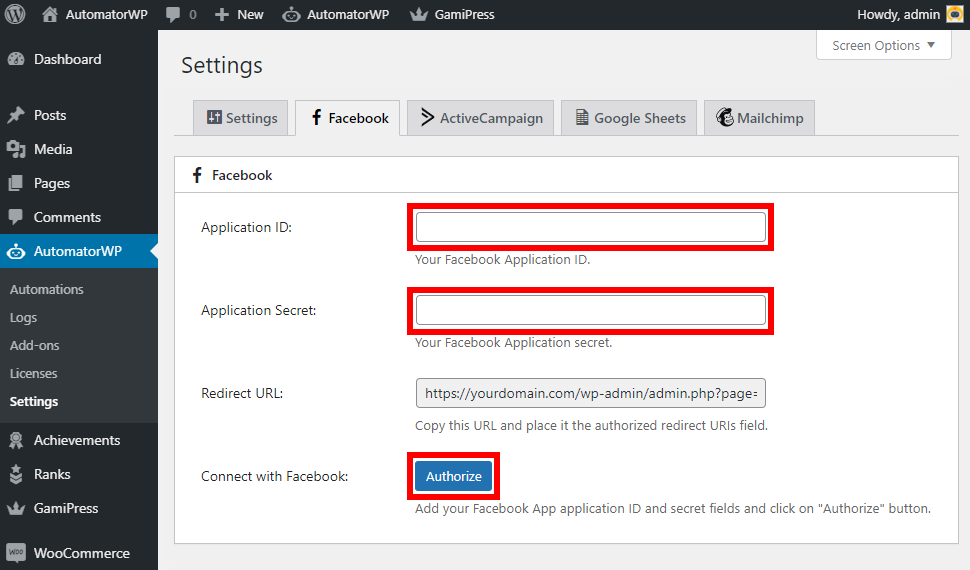Go to WooCommerce in the sidebar
The height and width of the screenshot is (570, 970).
point(81,553)
